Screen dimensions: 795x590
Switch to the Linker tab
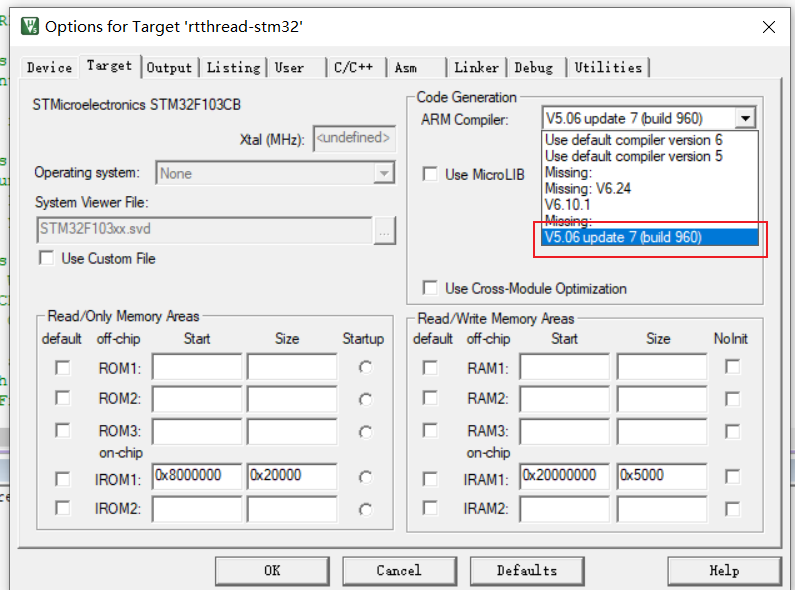(477, 67)
